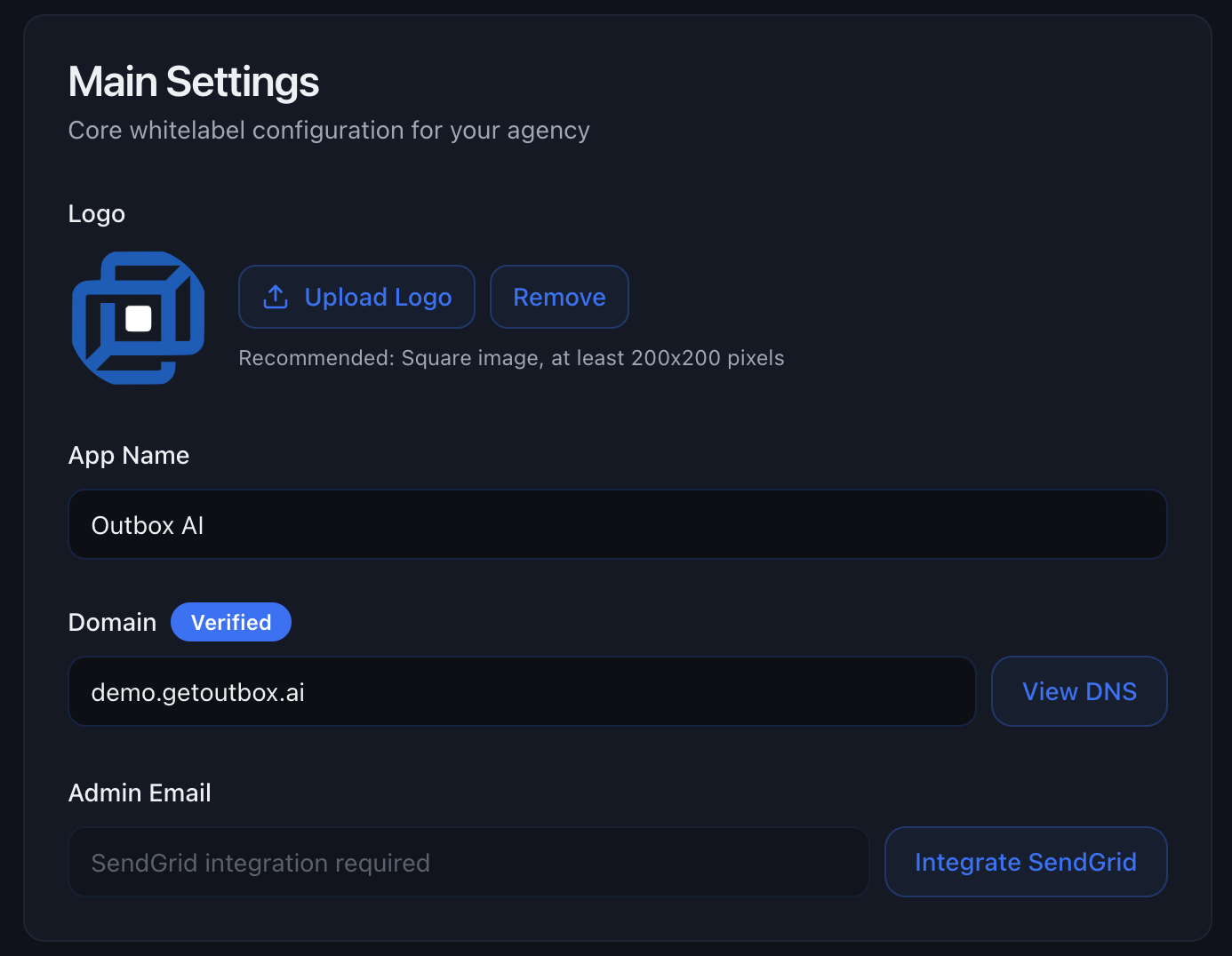The height and width of the screenshot is (956, 1232).
Task: Click the domain field showing demo.getoutbox.ai
Action: point(521,691)
